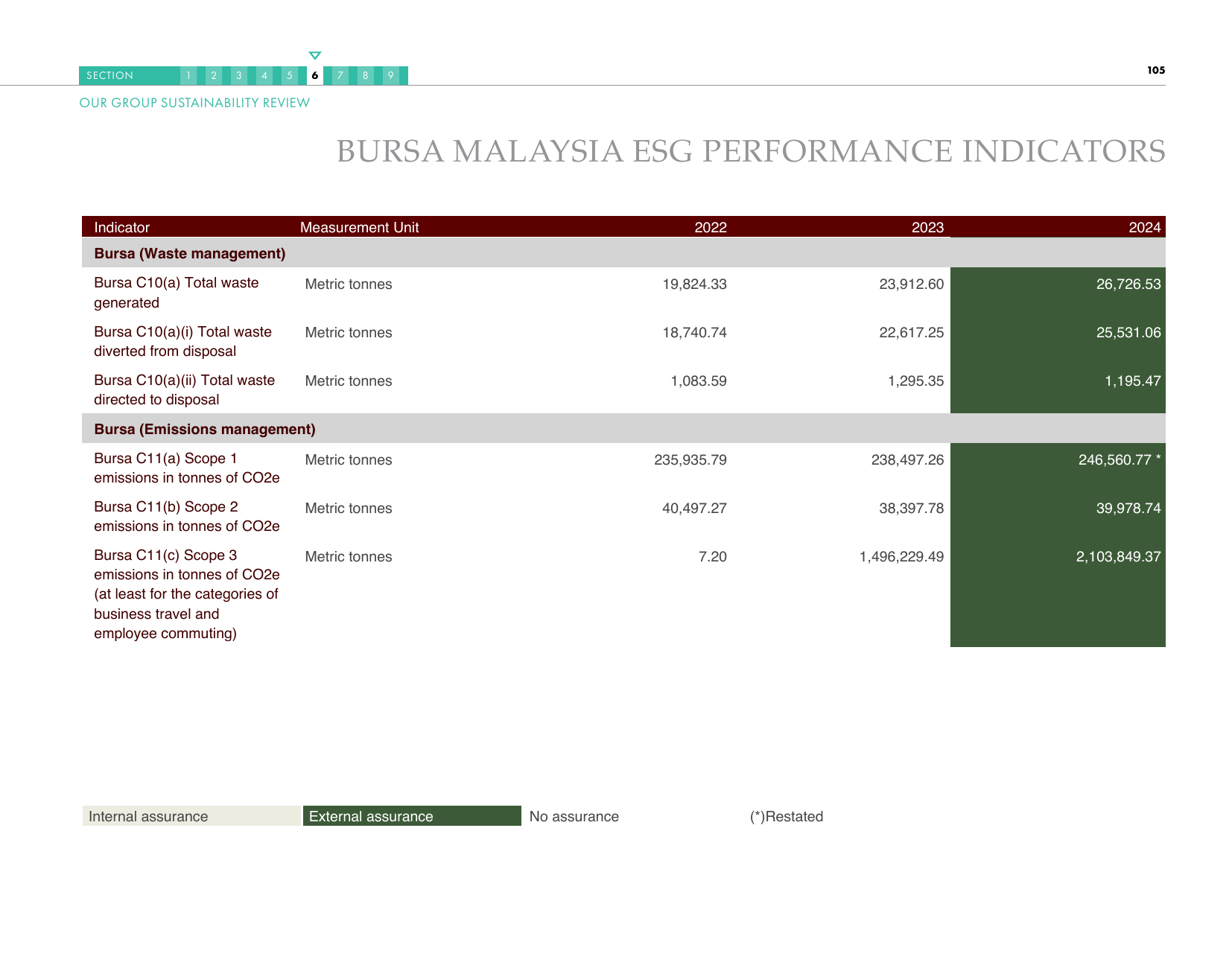The image size is (1232, 968).
Task: Go to section 4 tab
Action: point(264,75)
